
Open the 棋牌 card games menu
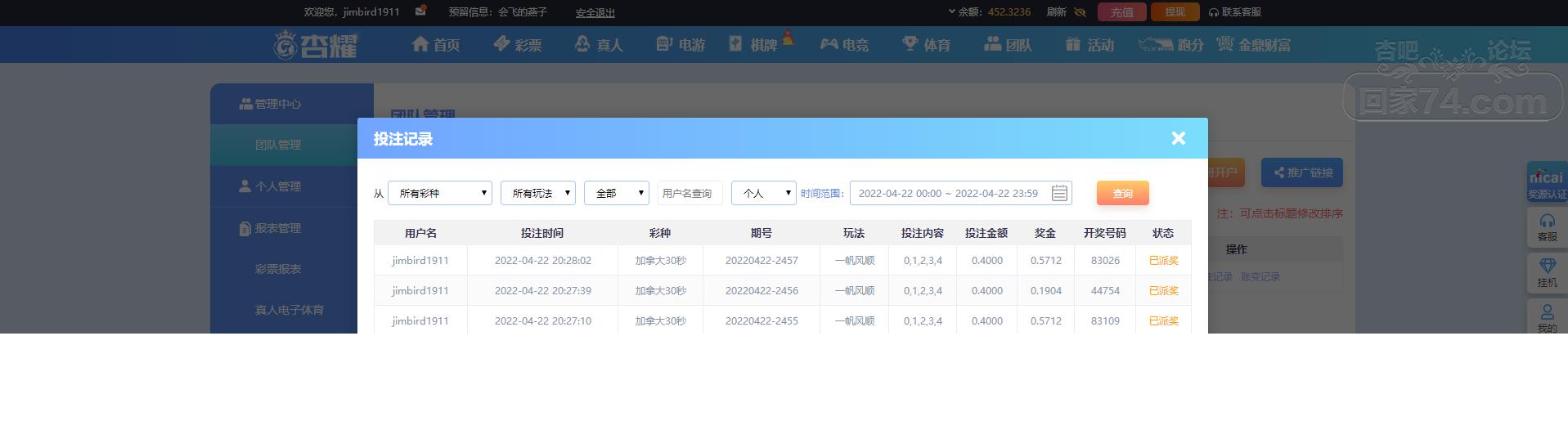coord(753,44)
